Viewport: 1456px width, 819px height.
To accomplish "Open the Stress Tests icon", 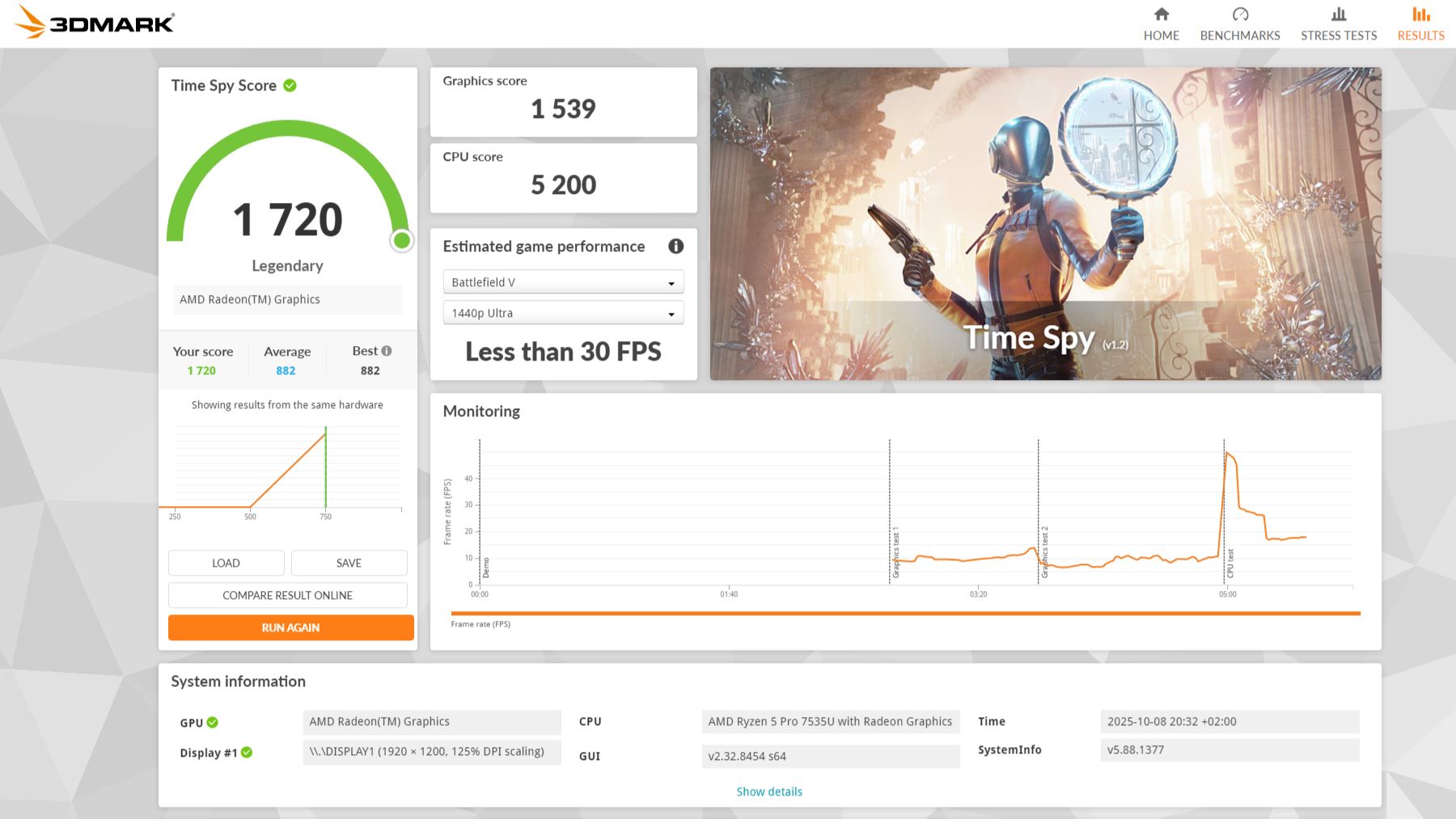I will point(1338,15).
